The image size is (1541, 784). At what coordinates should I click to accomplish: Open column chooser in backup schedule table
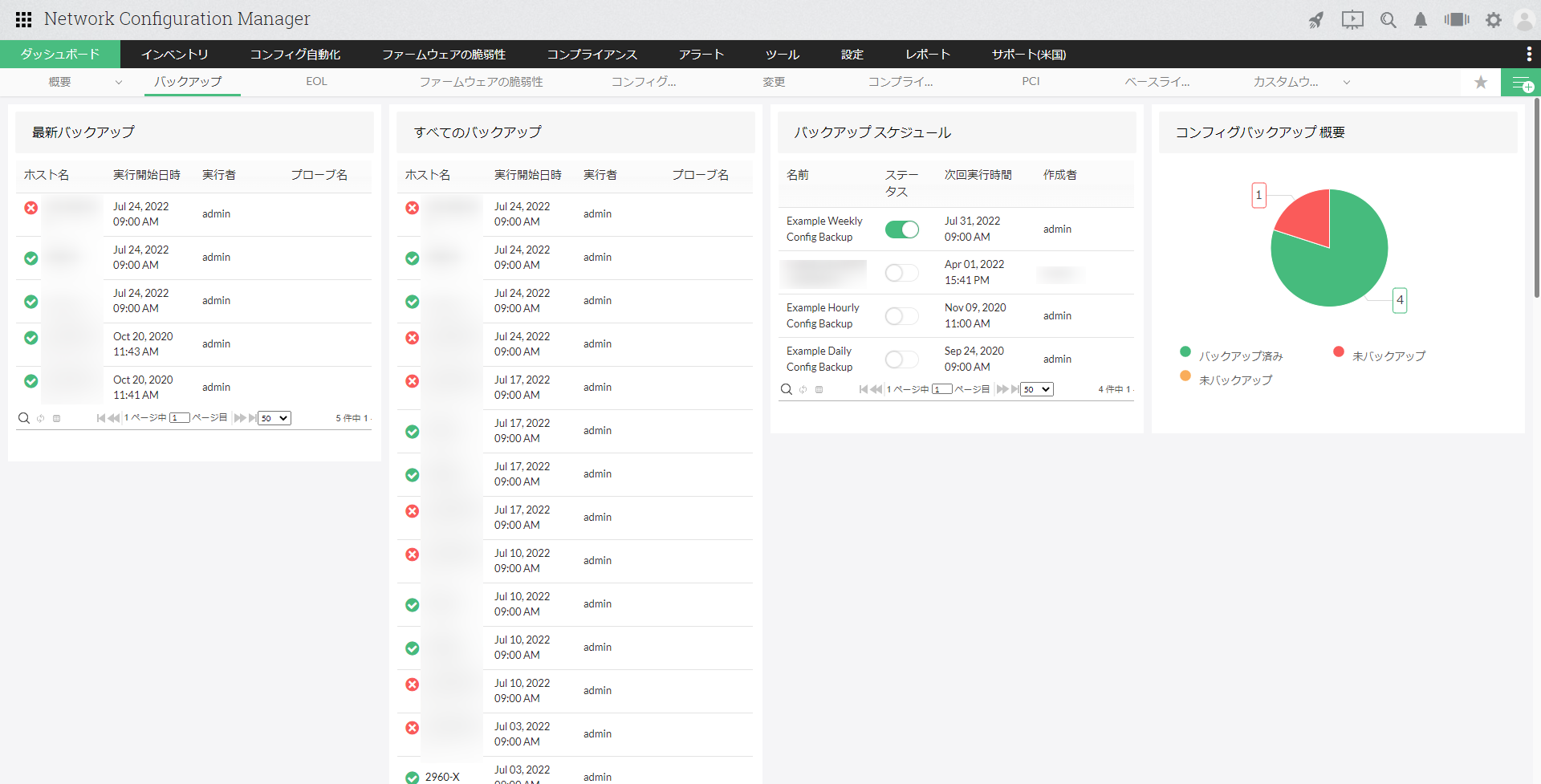point(819,389)
